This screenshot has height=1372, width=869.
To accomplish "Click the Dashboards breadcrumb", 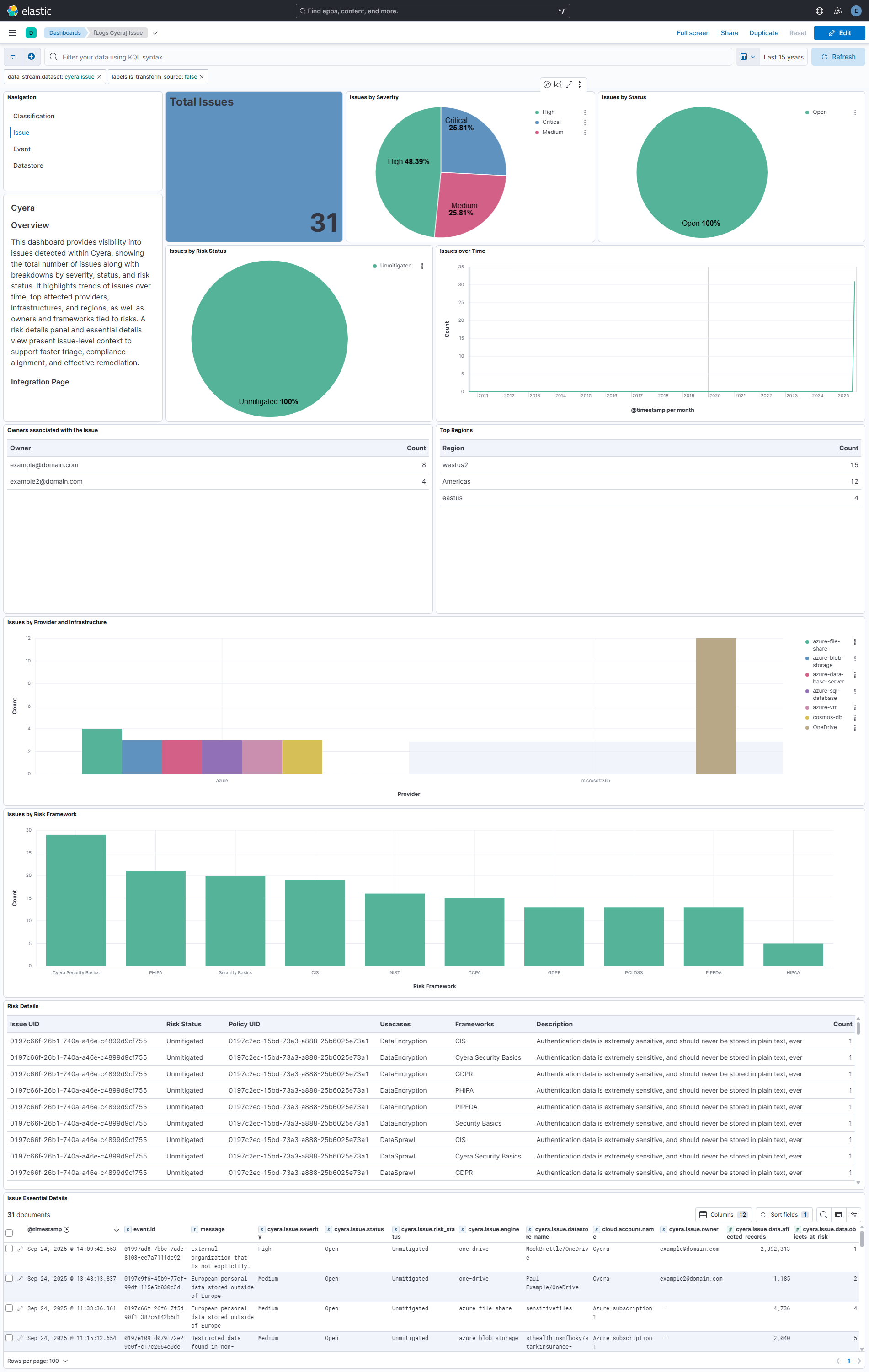I will (x=64, y=32).
